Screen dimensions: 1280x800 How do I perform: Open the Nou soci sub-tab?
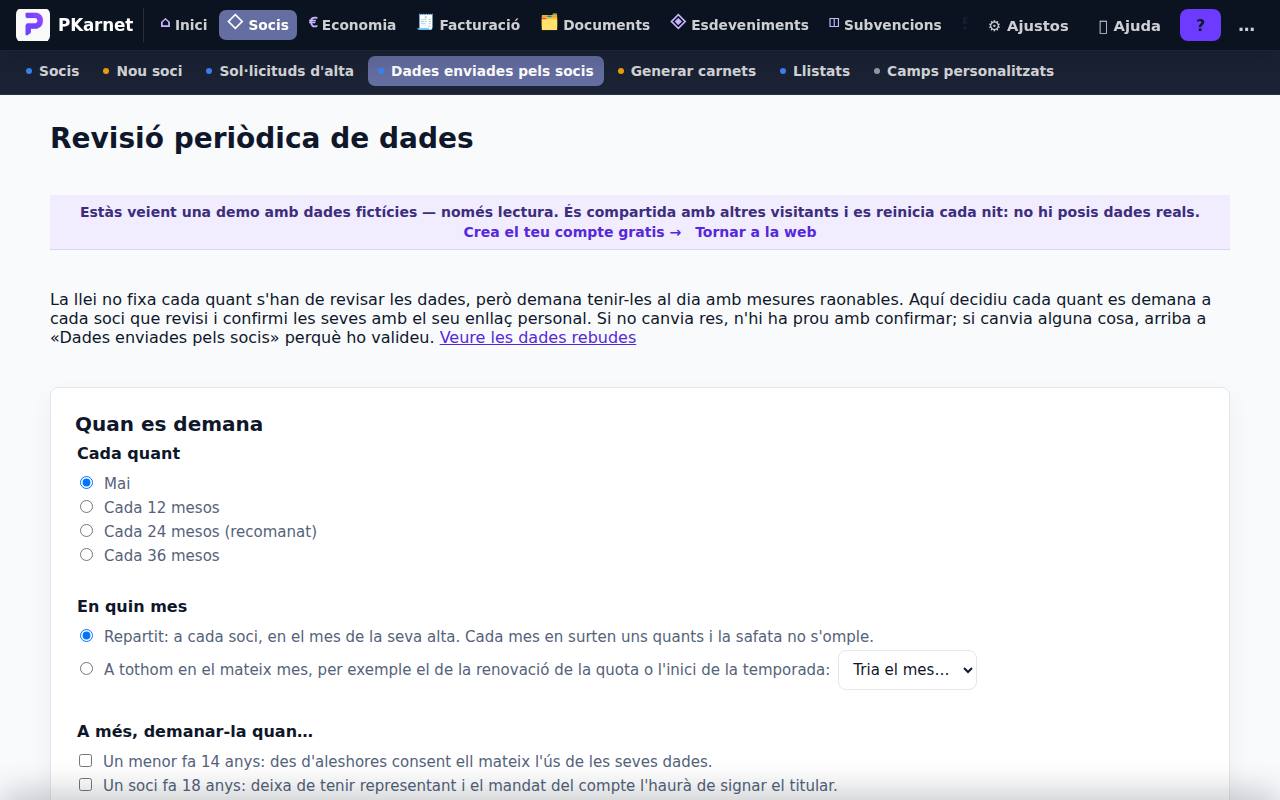[142, 71]
